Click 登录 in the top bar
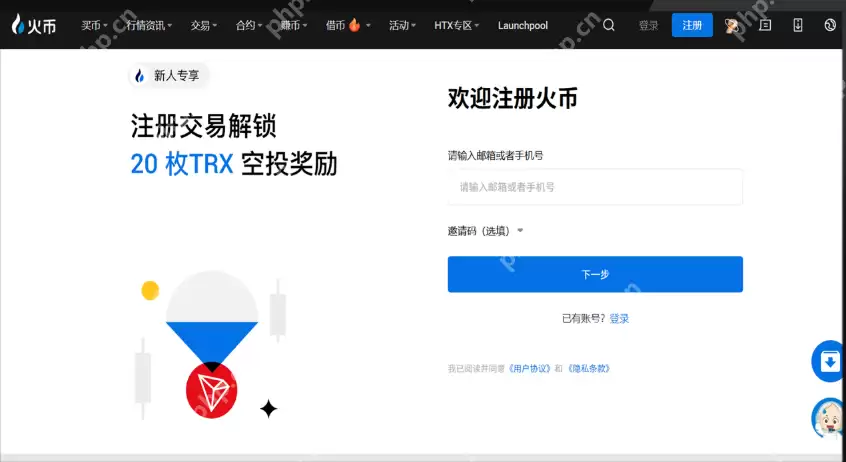Screen dimensions: 846x462 pos(648,25)
